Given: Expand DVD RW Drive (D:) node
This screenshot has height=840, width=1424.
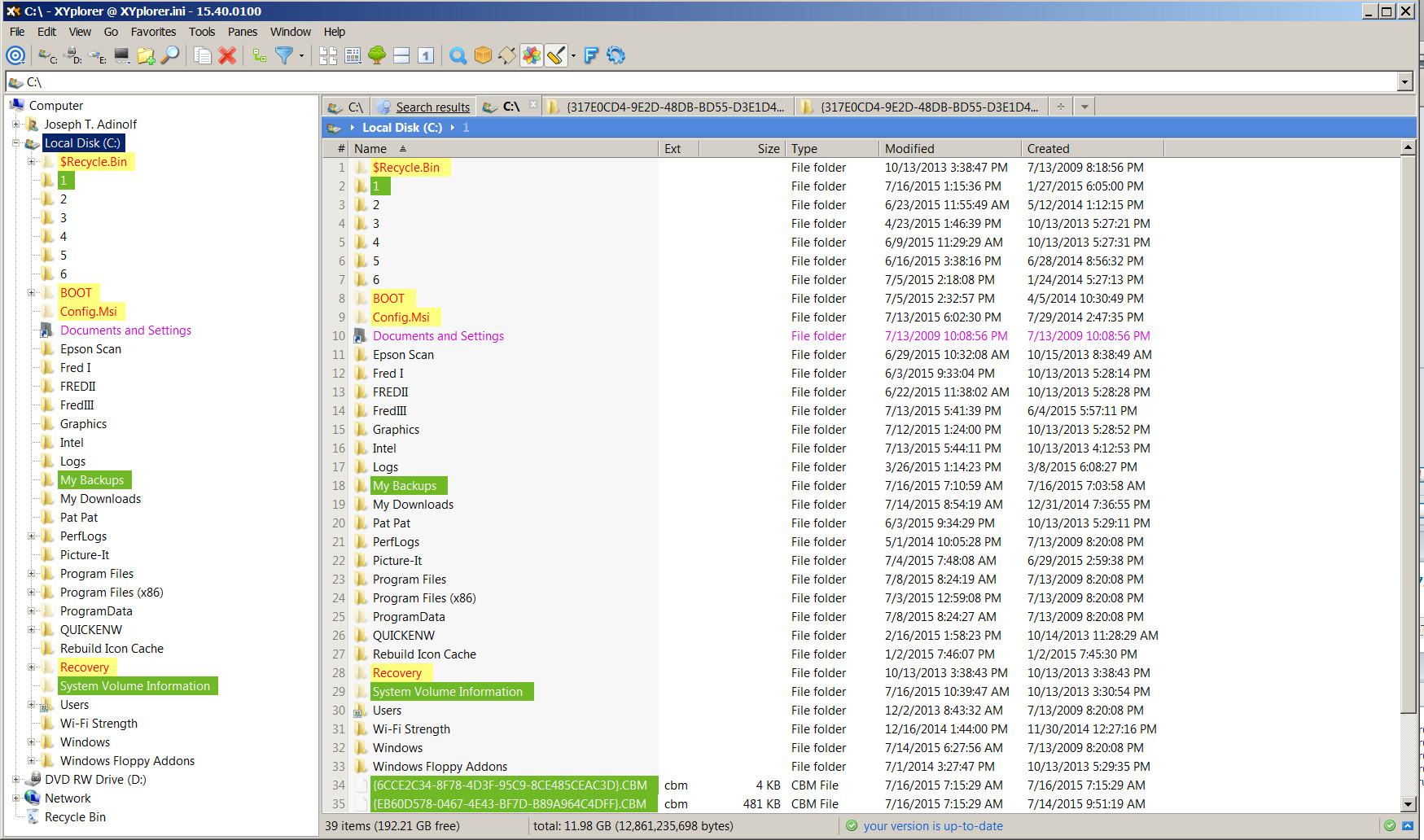Looking at the screenshot, I should [15, 780].
